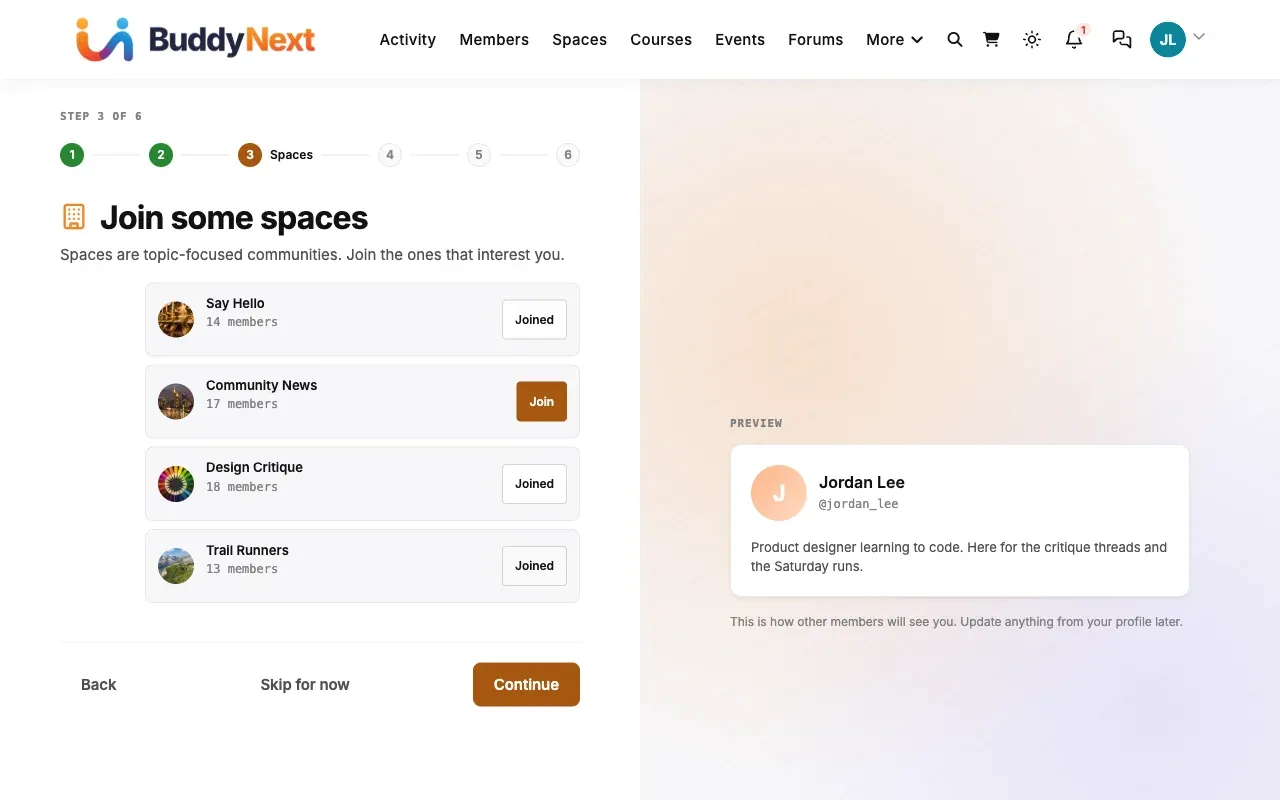Go to Activity in navigation
This screenshot has height=800, width=1280.
408,40
